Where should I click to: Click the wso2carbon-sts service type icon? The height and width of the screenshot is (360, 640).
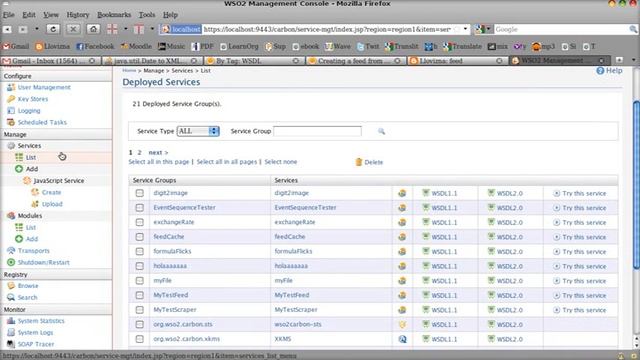point(402,324)
